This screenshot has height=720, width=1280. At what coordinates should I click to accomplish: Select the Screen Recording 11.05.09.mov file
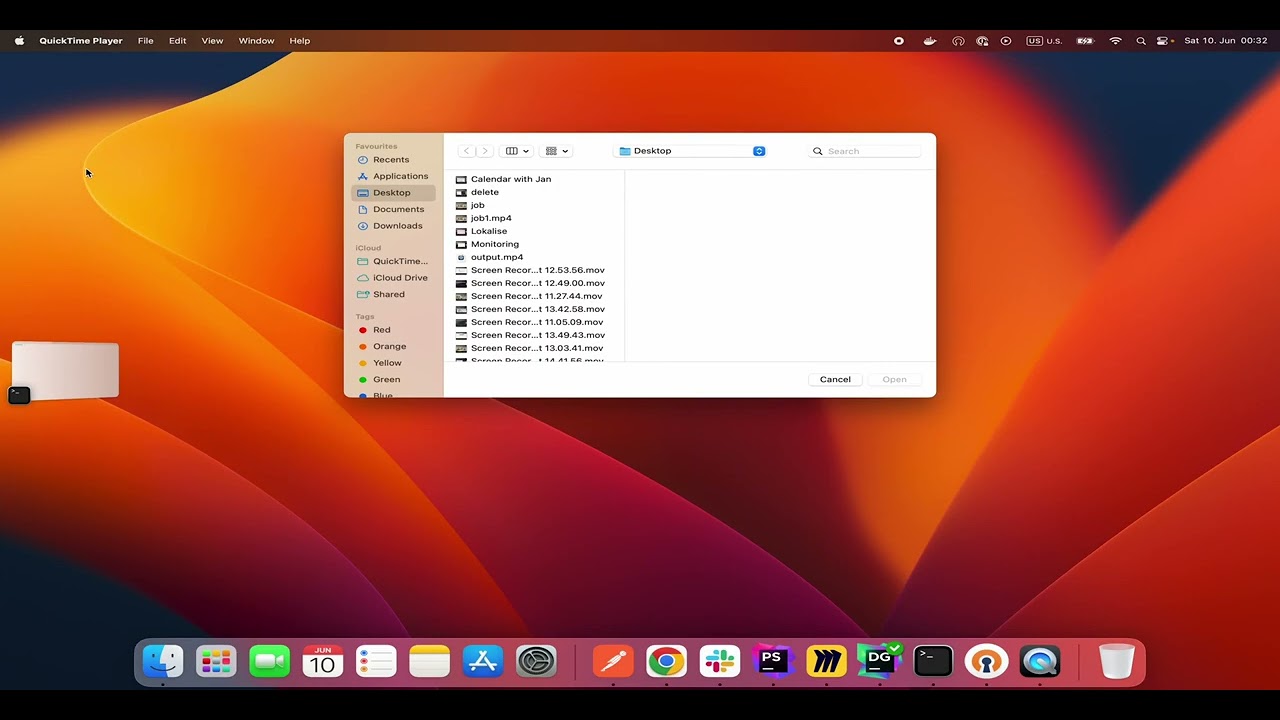pyautogui.click(x=536, y=322)
